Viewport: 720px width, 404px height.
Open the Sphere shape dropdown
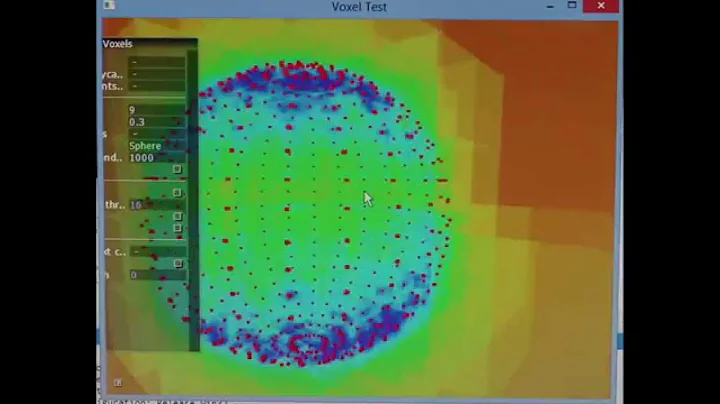[x=157, y=146]
